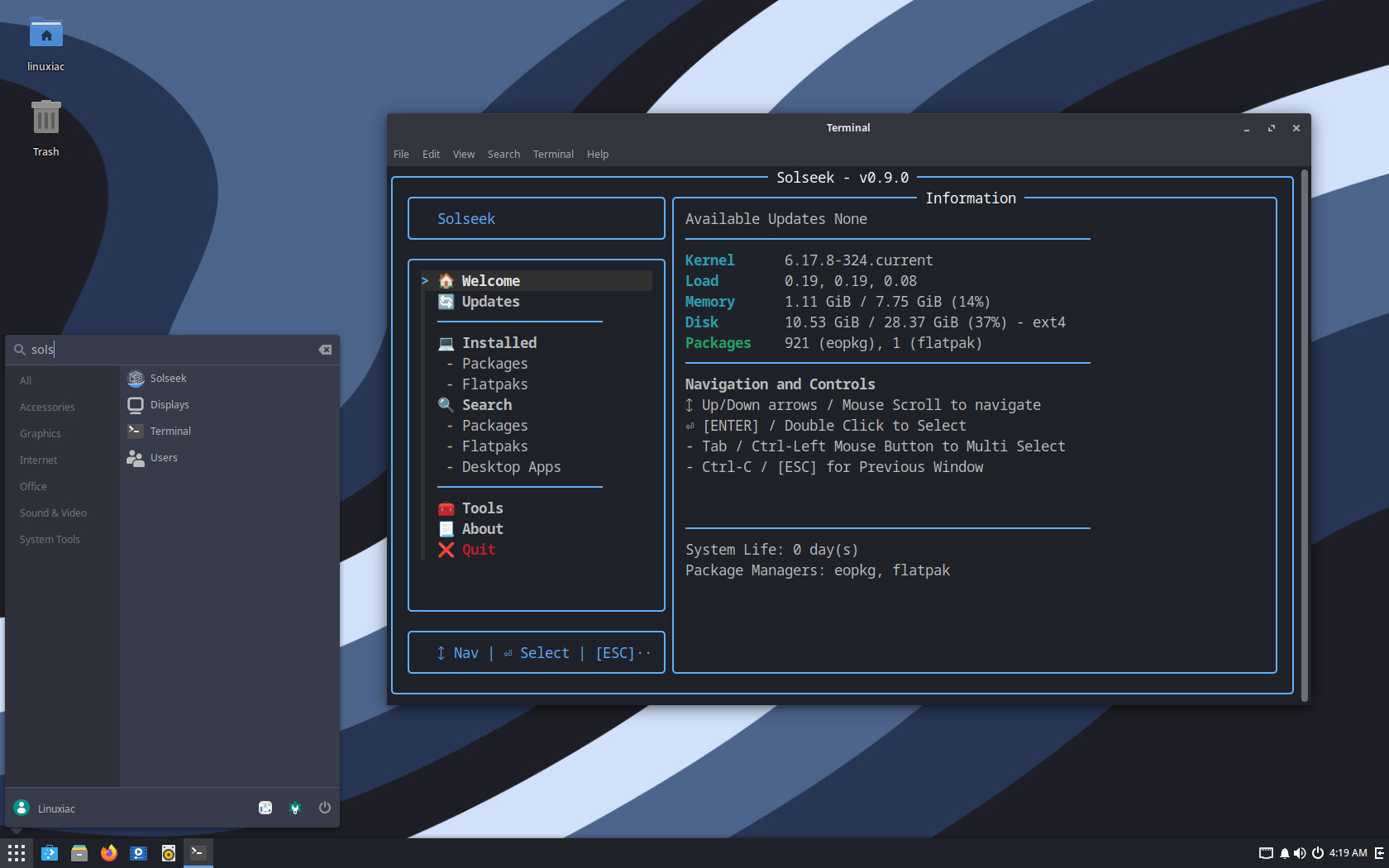Open the Users app in search results
Viewport: 1389px width, 868px height.
[163, 458]
